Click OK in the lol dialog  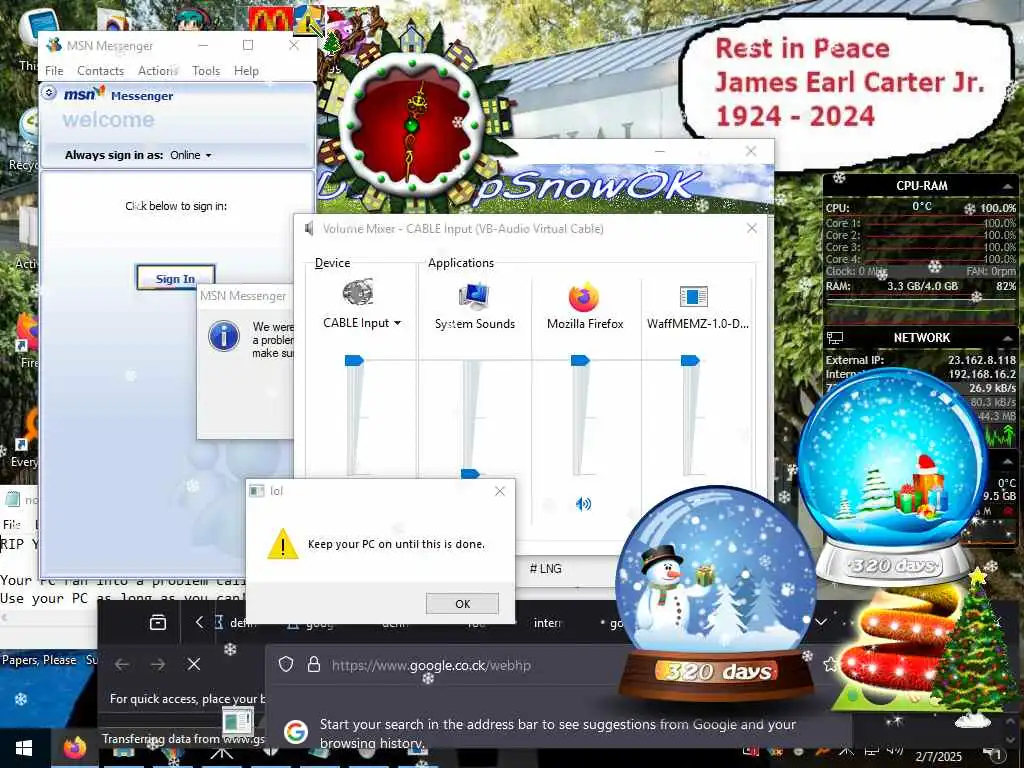point(462,603)
